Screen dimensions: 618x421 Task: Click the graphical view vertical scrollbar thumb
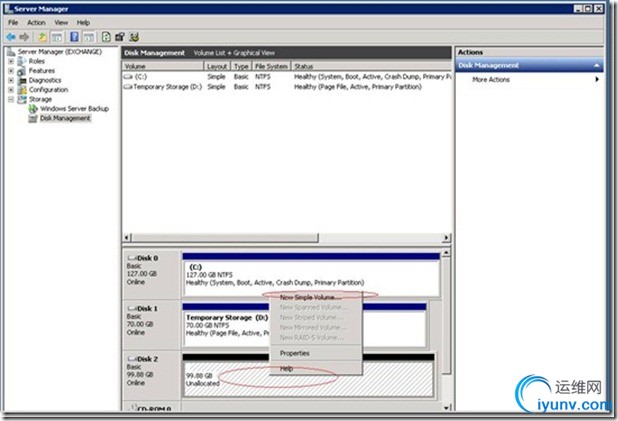click(x=446, y=315)
